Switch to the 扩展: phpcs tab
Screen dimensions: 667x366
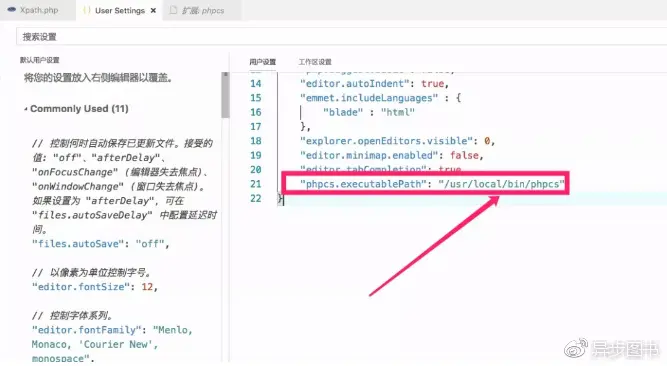(197, 10)
